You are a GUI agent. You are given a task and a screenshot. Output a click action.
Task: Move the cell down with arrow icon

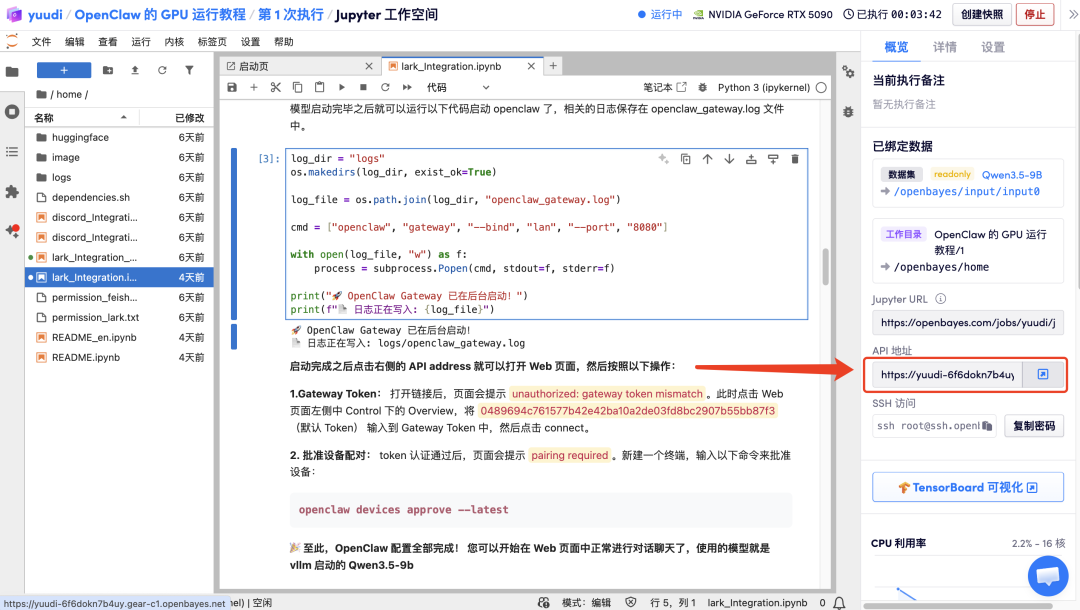pyautogui.click(x=729, y=159)
